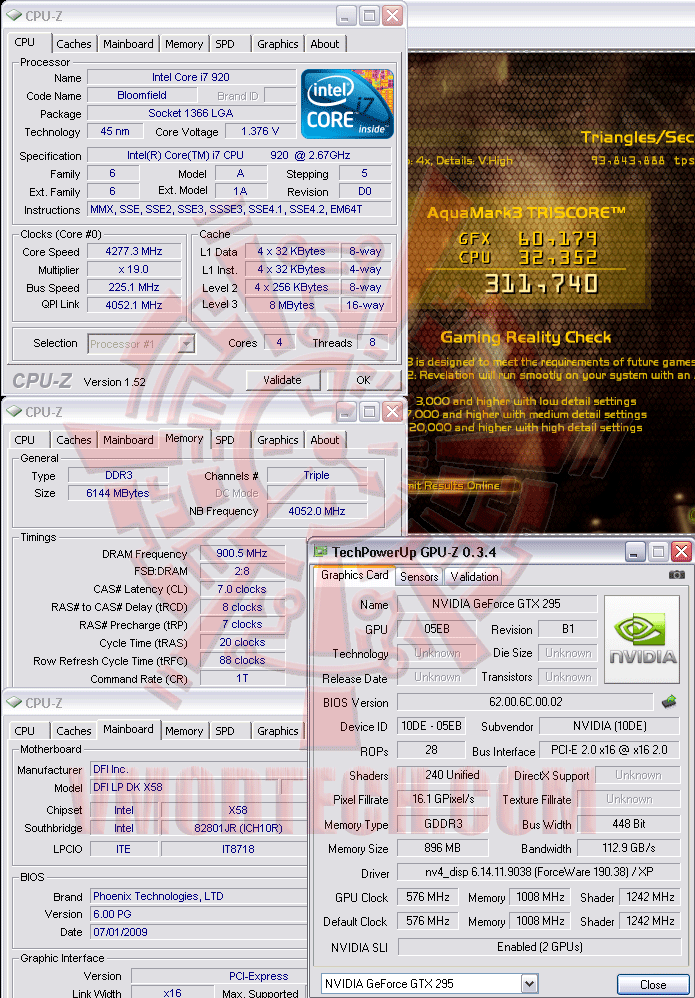The image size is (695, 998).
Task: Close the Memory-tab CPU-Z window
Action: [393, 412]
